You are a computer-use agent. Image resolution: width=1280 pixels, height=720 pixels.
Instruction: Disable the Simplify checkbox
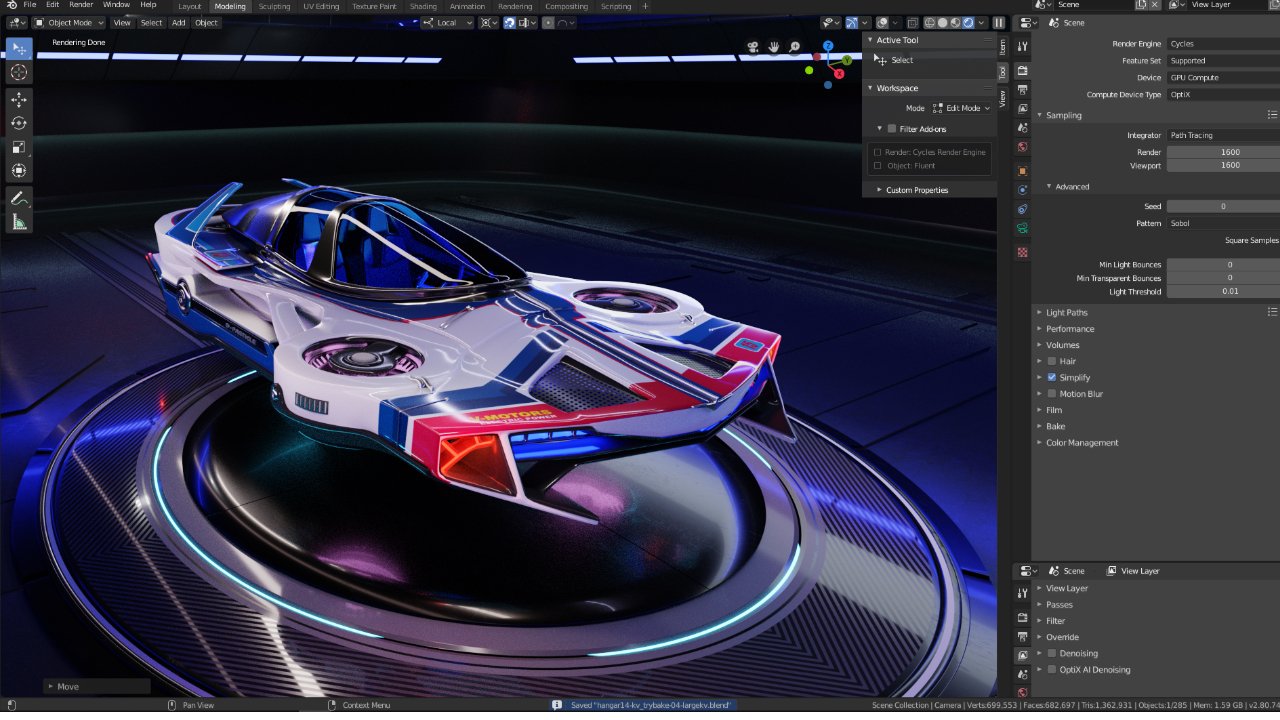point(1052,378)
